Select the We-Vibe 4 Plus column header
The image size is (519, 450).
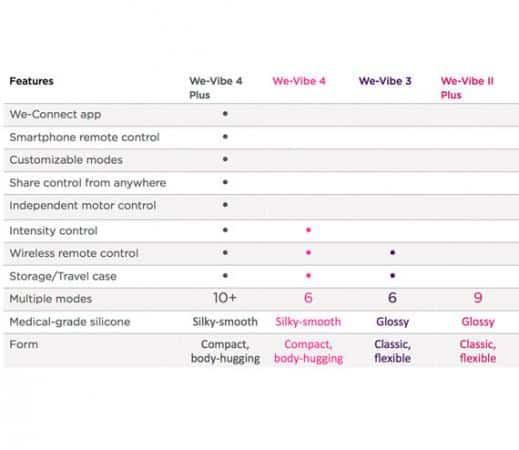pos(215,88)
